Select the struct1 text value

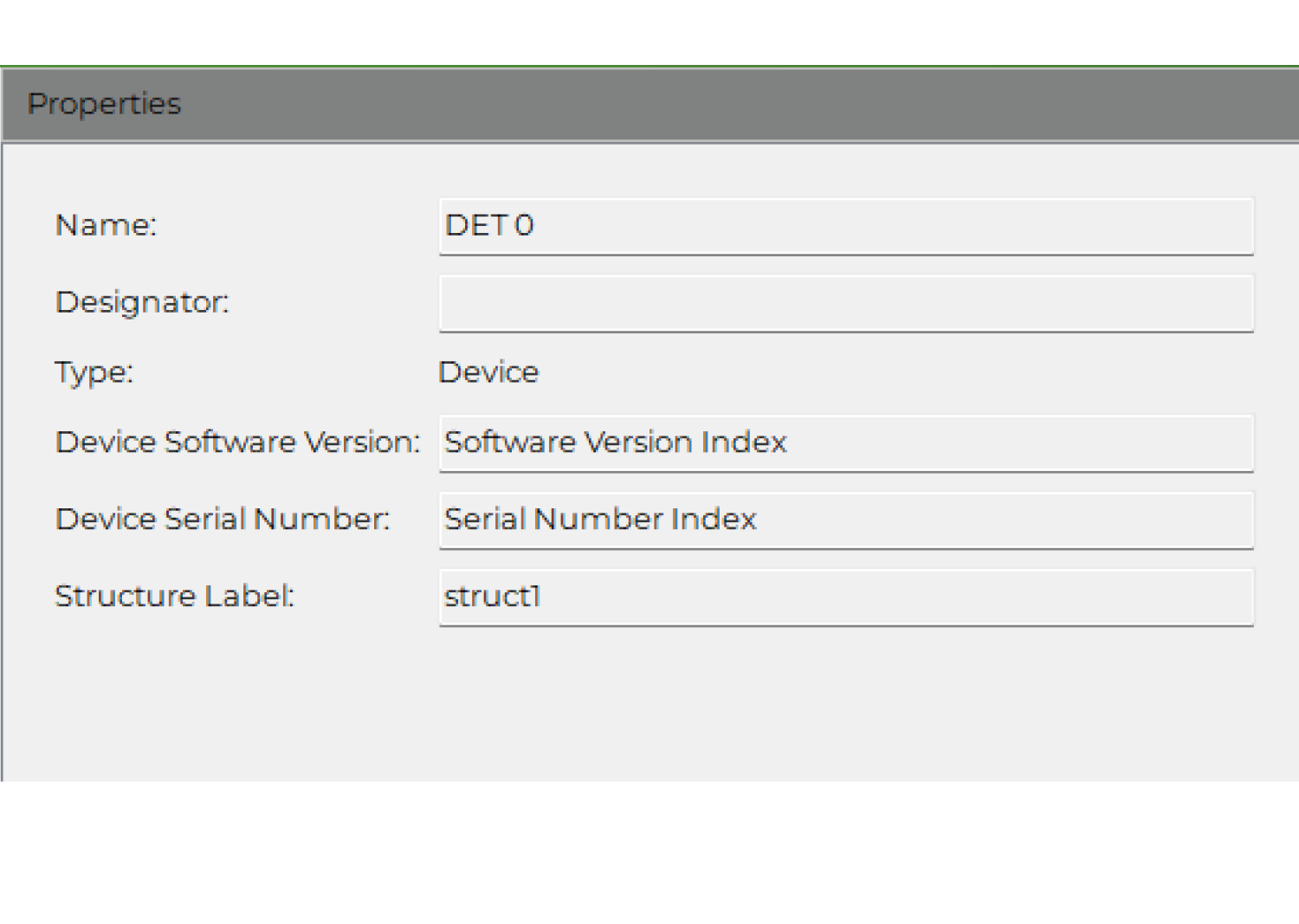[x=491, y=597]
